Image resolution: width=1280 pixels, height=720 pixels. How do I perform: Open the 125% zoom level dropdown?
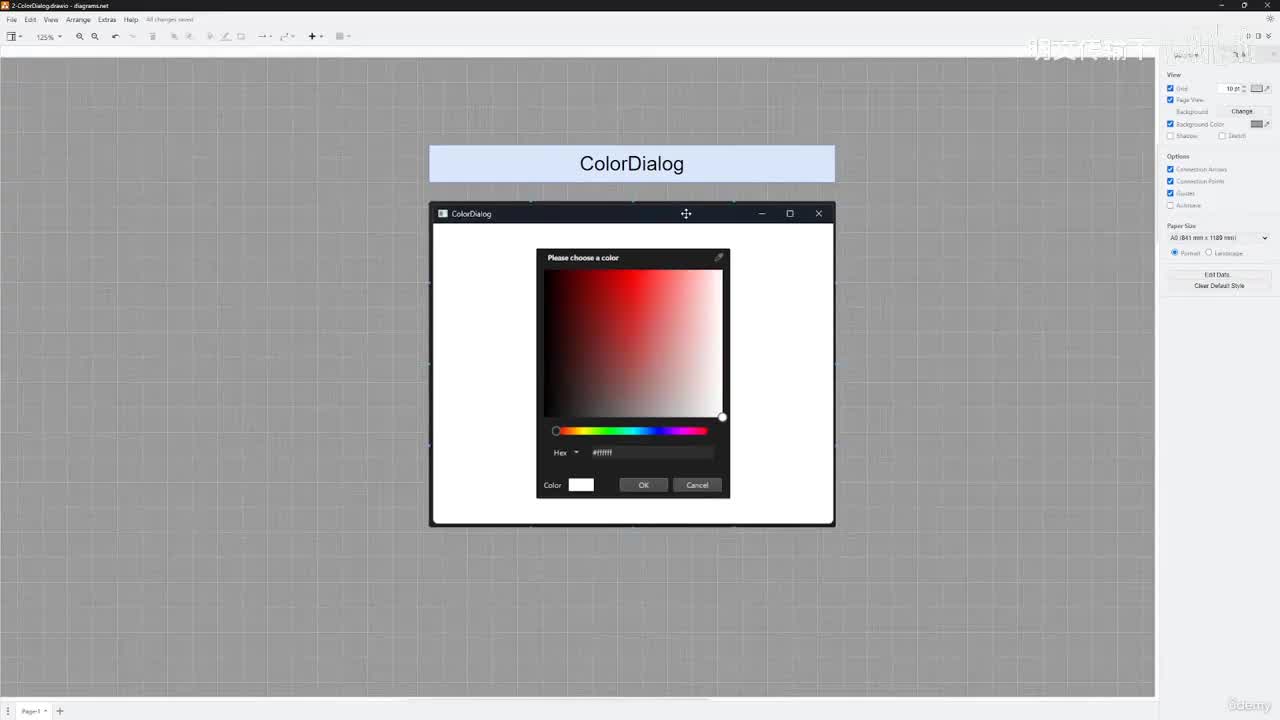point(49,37)
